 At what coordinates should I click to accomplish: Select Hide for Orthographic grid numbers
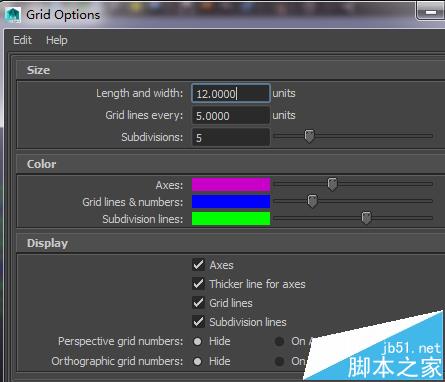pyautogui.click(x=198, y=361)
